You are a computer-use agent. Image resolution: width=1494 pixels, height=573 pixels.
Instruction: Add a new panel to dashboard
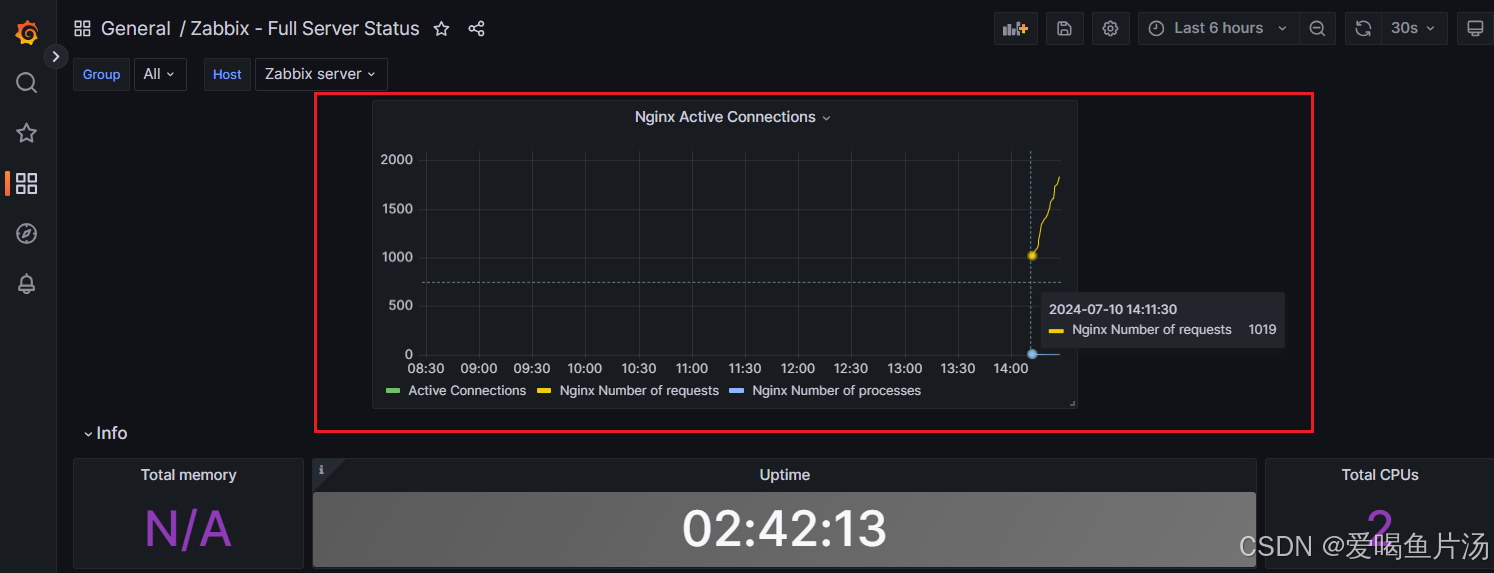(1016, 29)
